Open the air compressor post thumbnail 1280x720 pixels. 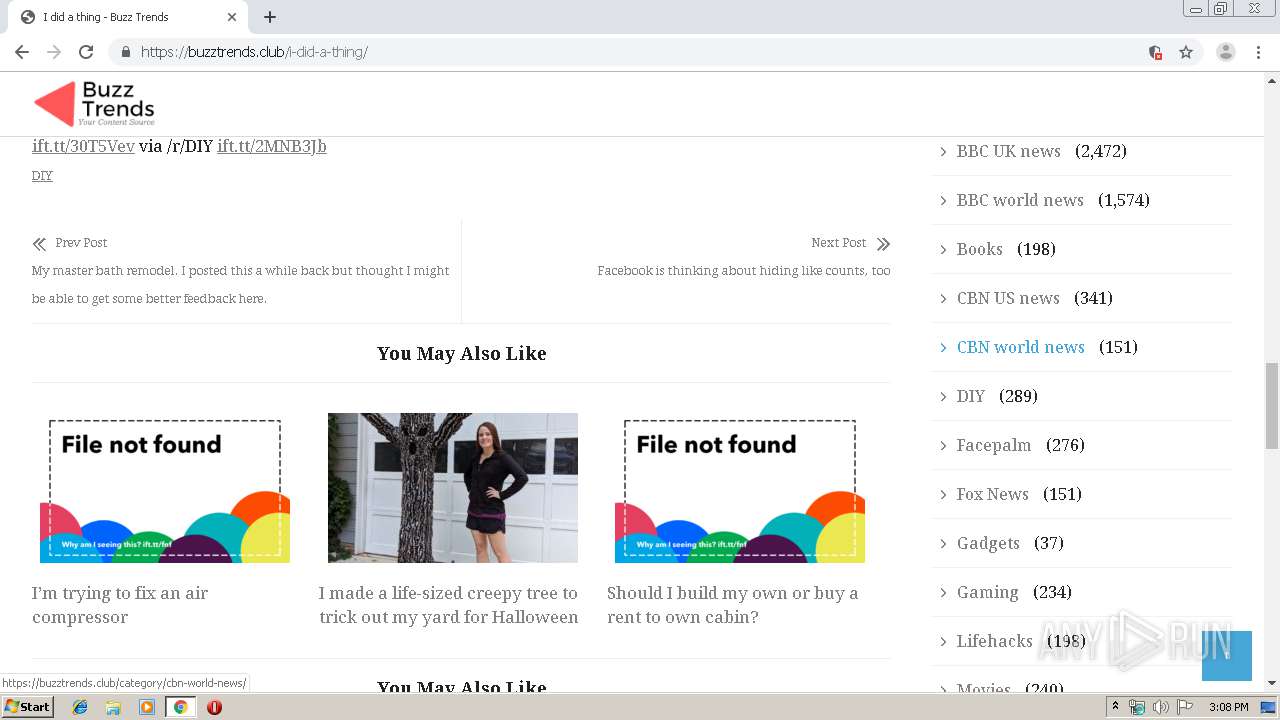165,488
